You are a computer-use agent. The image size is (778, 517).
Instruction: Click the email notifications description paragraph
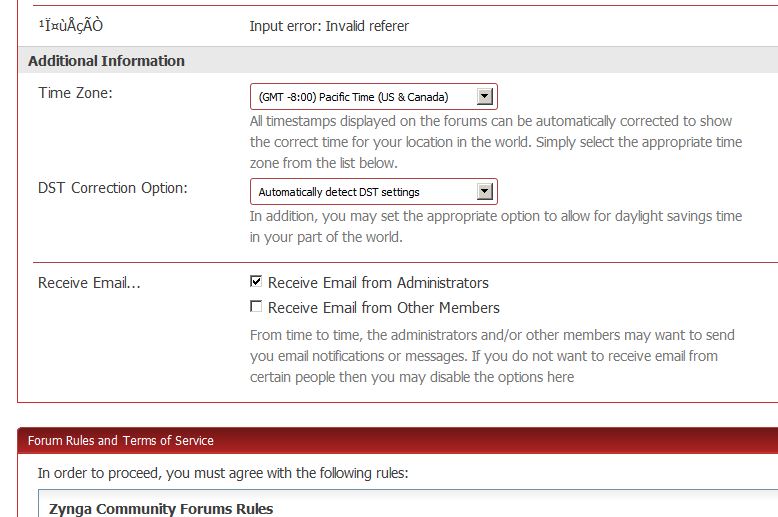pyautogui.click(x=492, y=356)
